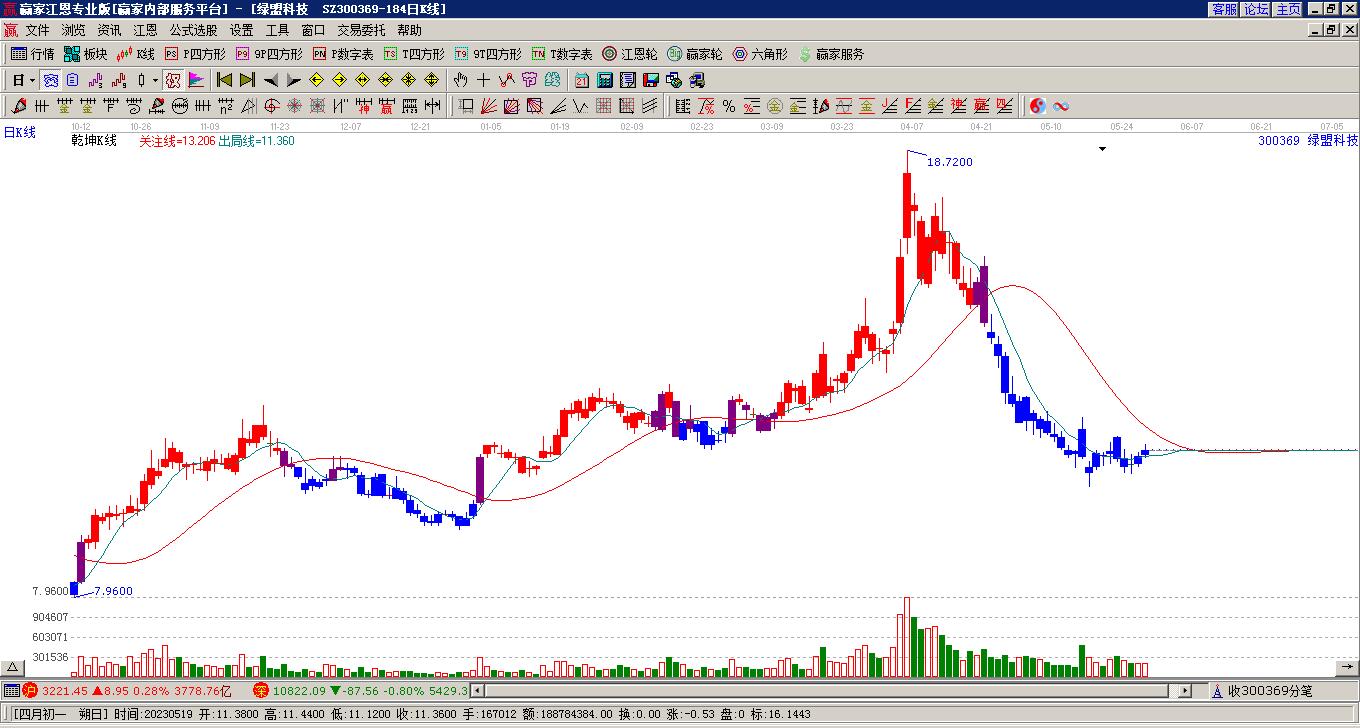Viewport: 1360px width, 728px height.
Task: Open the 江恩 menu
Action: coord(145,31)
